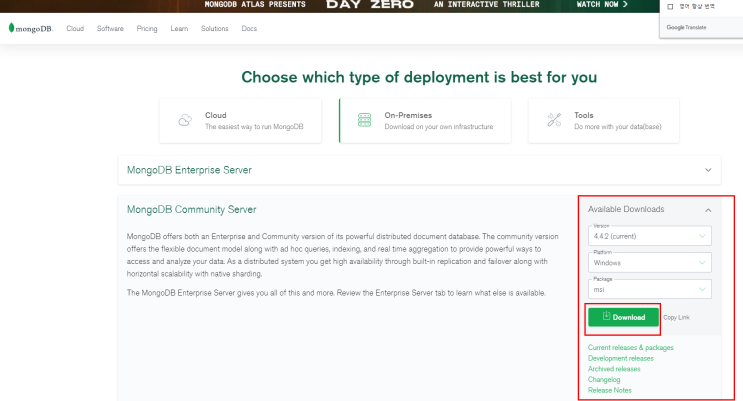The image size is (743, 401).
Task: Click the MongoDB Community Server heading
Action: [191, 209]
